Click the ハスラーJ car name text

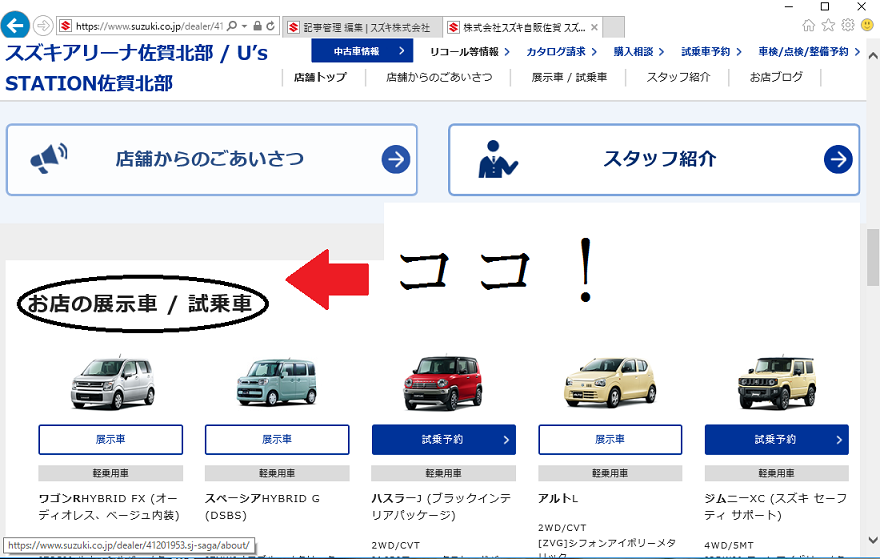point(441,506)
